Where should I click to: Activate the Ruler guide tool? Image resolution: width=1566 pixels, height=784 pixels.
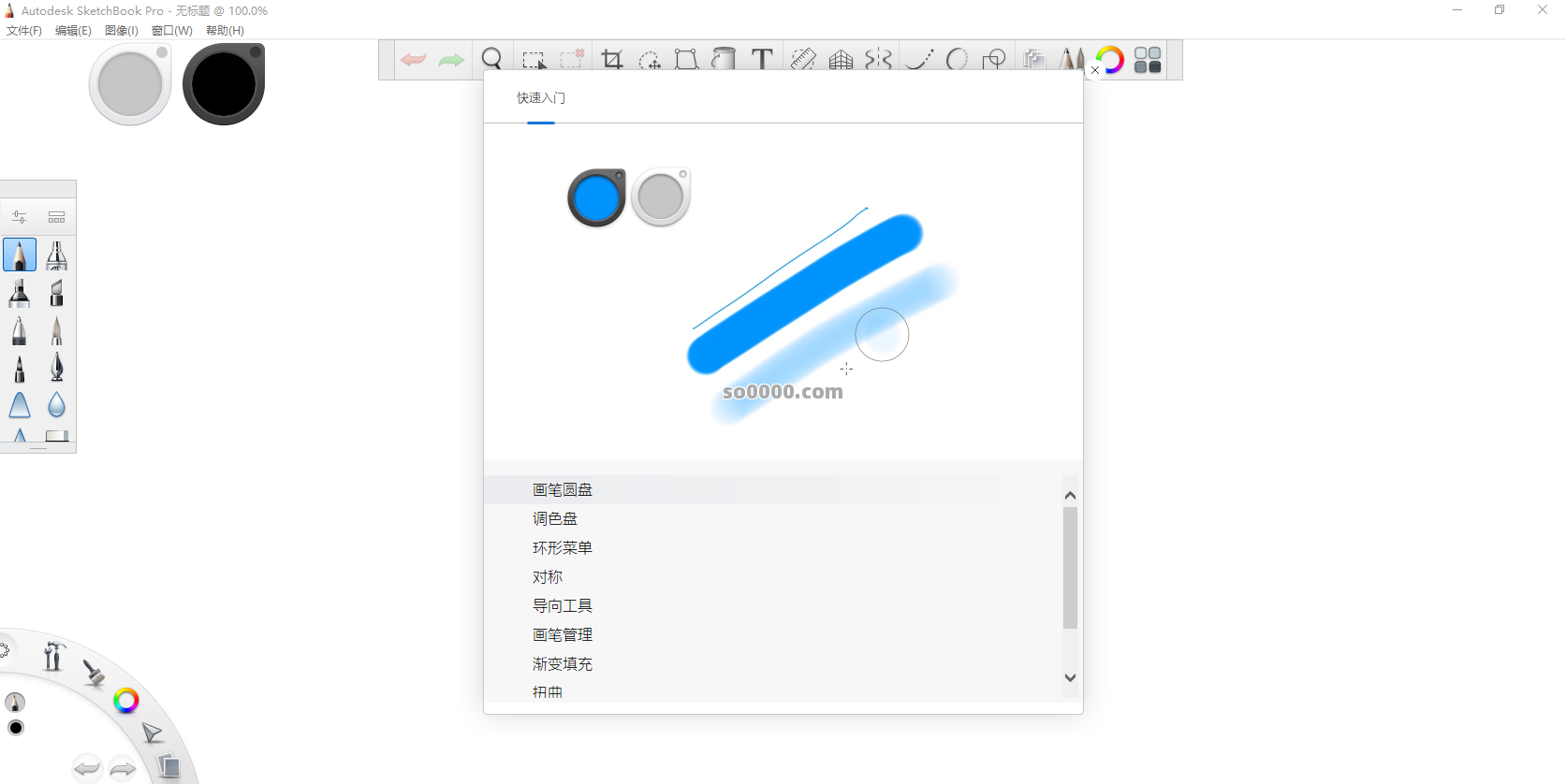803,60
